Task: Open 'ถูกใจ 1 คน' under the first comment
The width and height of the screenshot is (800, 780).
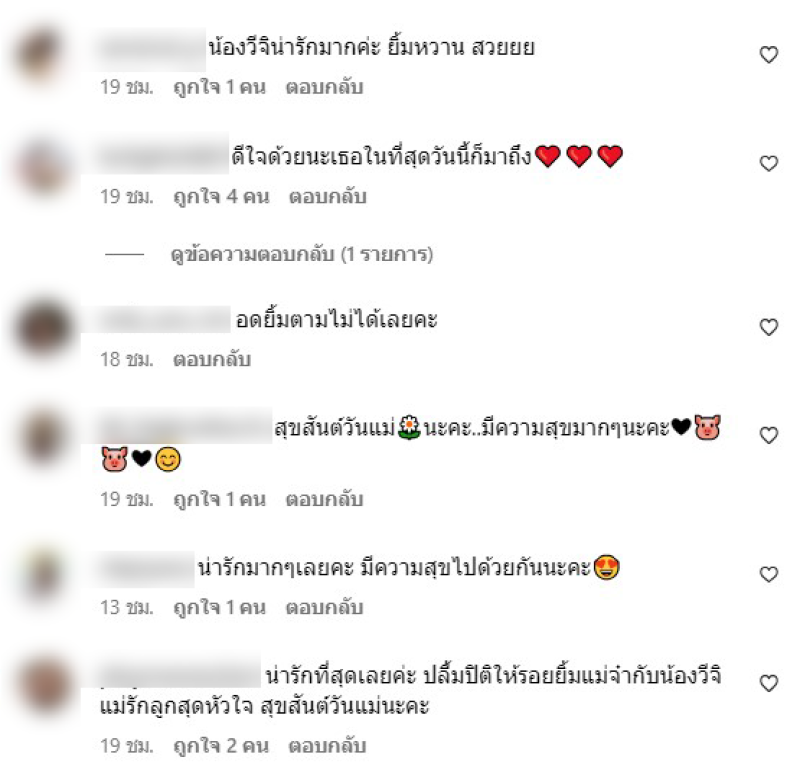Action: (220, 87)
